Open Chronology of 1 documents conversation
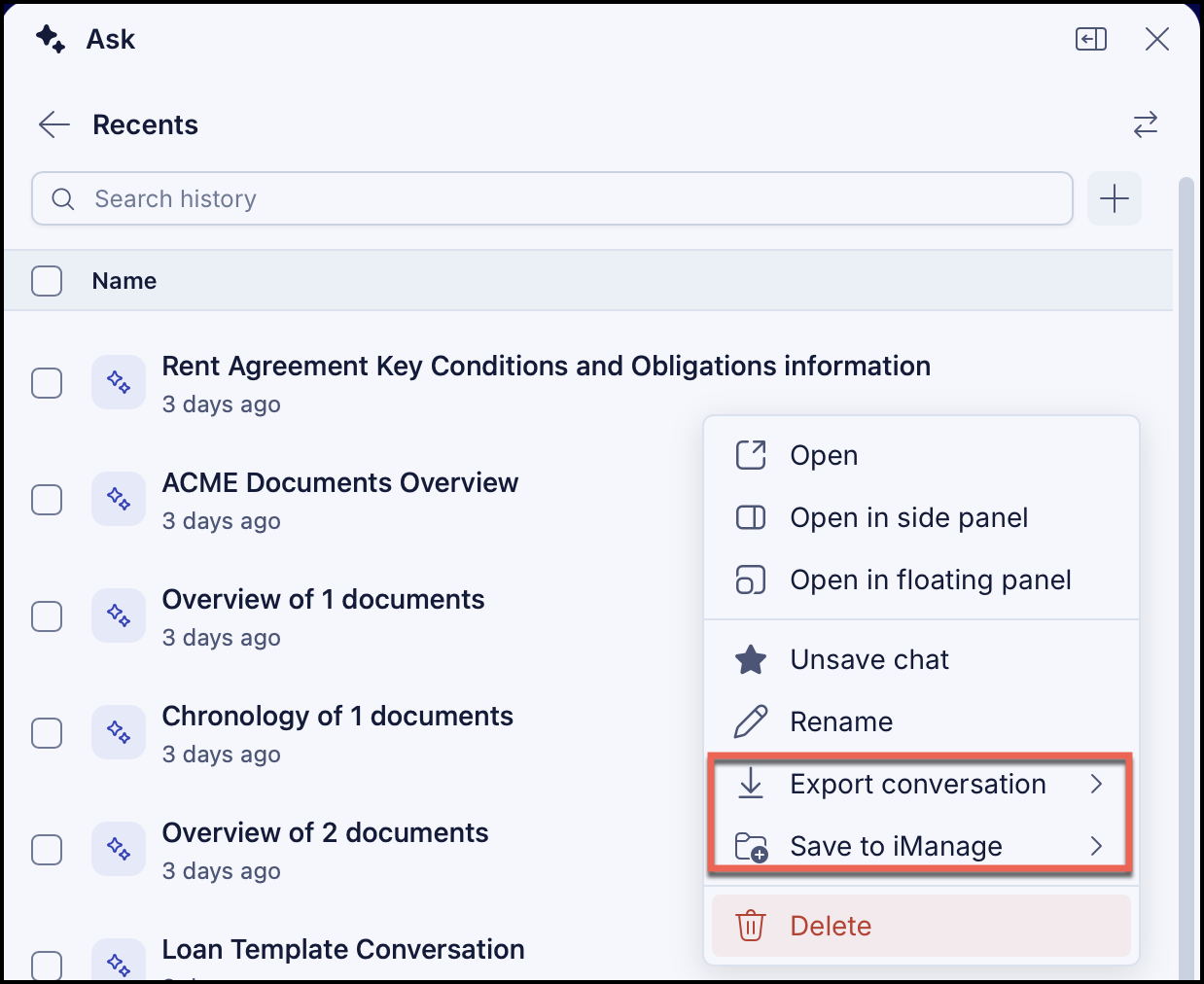 pos(337,717)
